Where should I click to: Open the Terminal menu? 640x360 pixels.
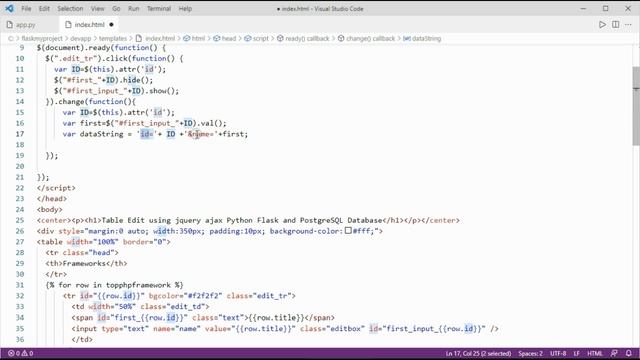click(159, 9)
